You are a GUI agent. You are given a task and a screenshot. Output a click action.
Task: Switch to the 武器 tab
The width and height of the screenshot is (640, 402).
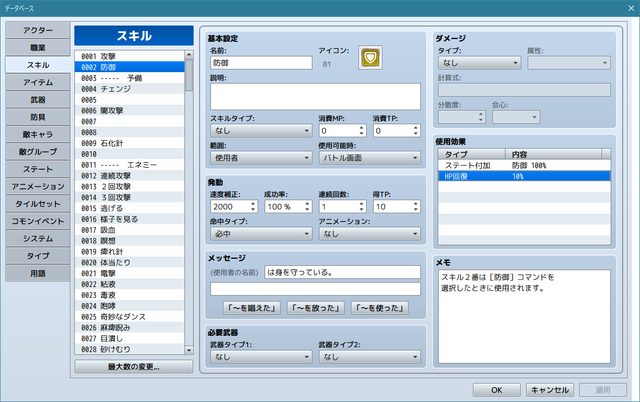(x=38, y=100)
